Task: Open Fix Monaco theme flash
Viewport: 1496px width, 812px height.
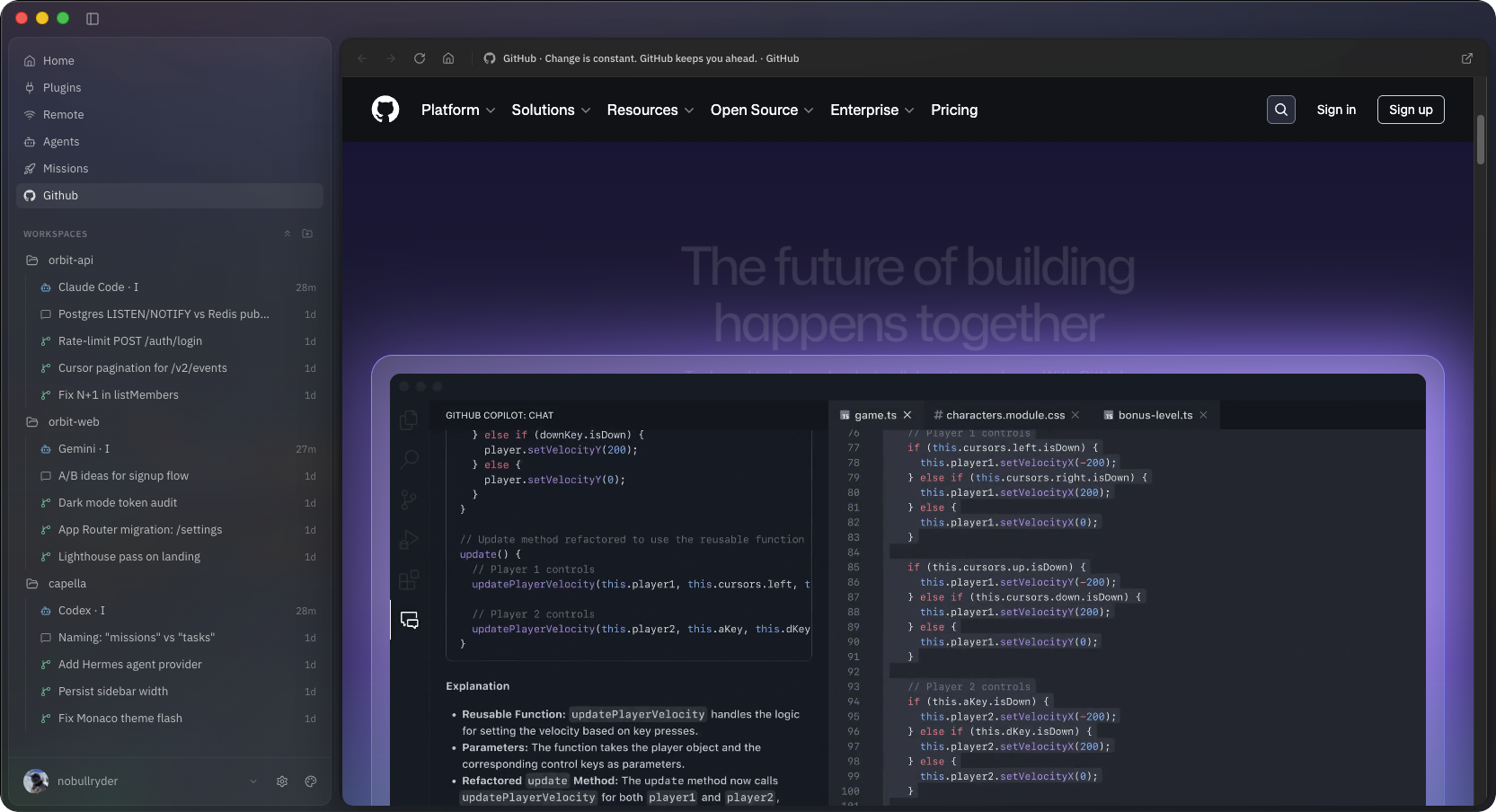Action: (177, 719)
